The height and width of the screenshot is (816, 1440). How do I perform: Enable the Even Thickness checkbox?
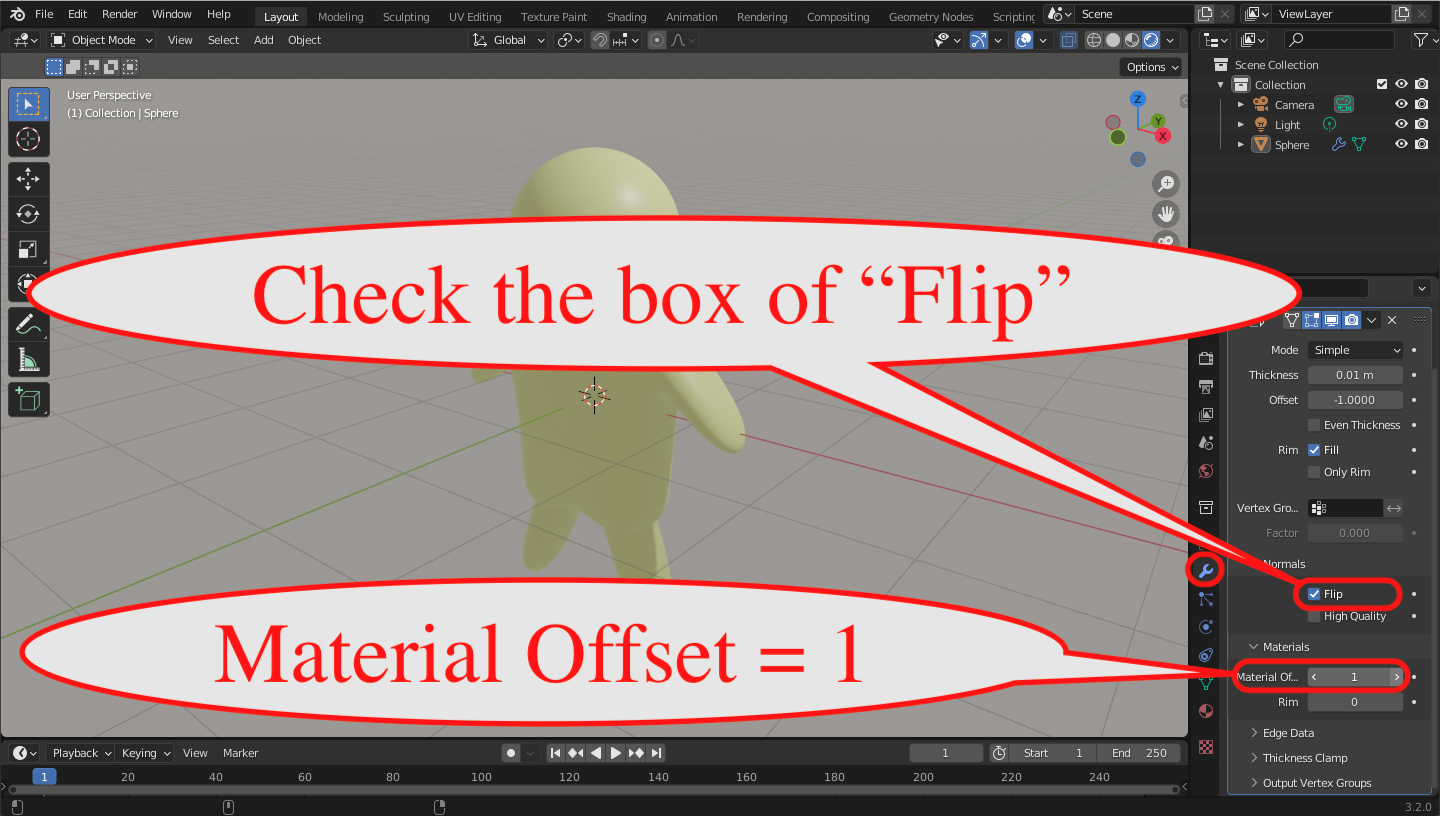(x=1314, y=425)
